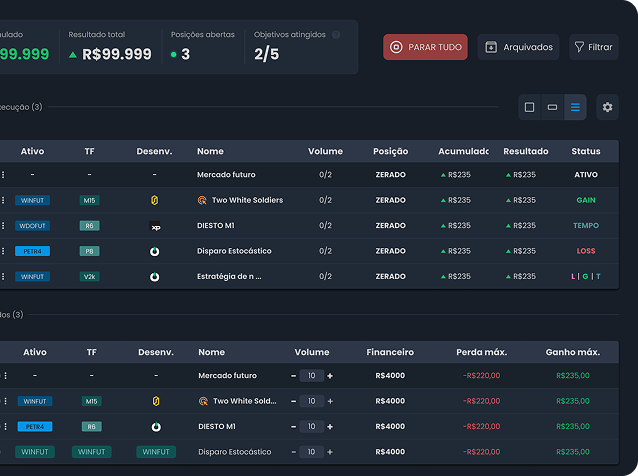Click the V2k timeframe tag
The width and height of the screenshot is (638, 476).
click(x=90, y=276)
